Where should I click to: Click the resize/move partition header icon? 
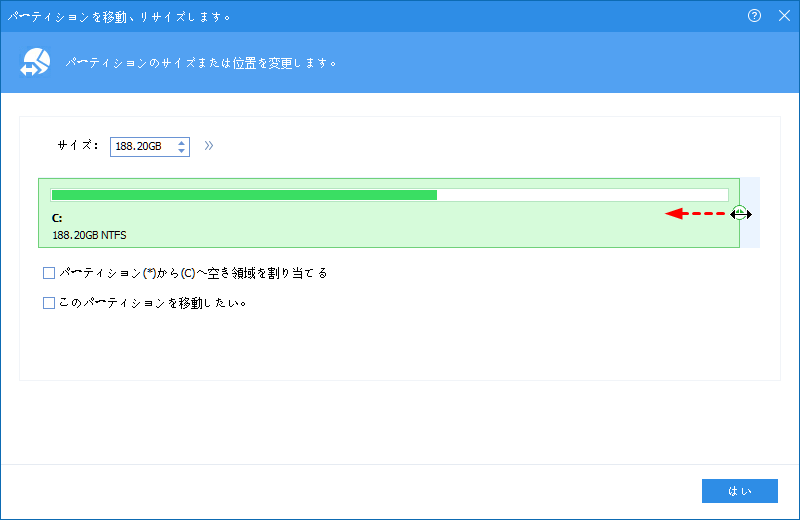(35, 62)
